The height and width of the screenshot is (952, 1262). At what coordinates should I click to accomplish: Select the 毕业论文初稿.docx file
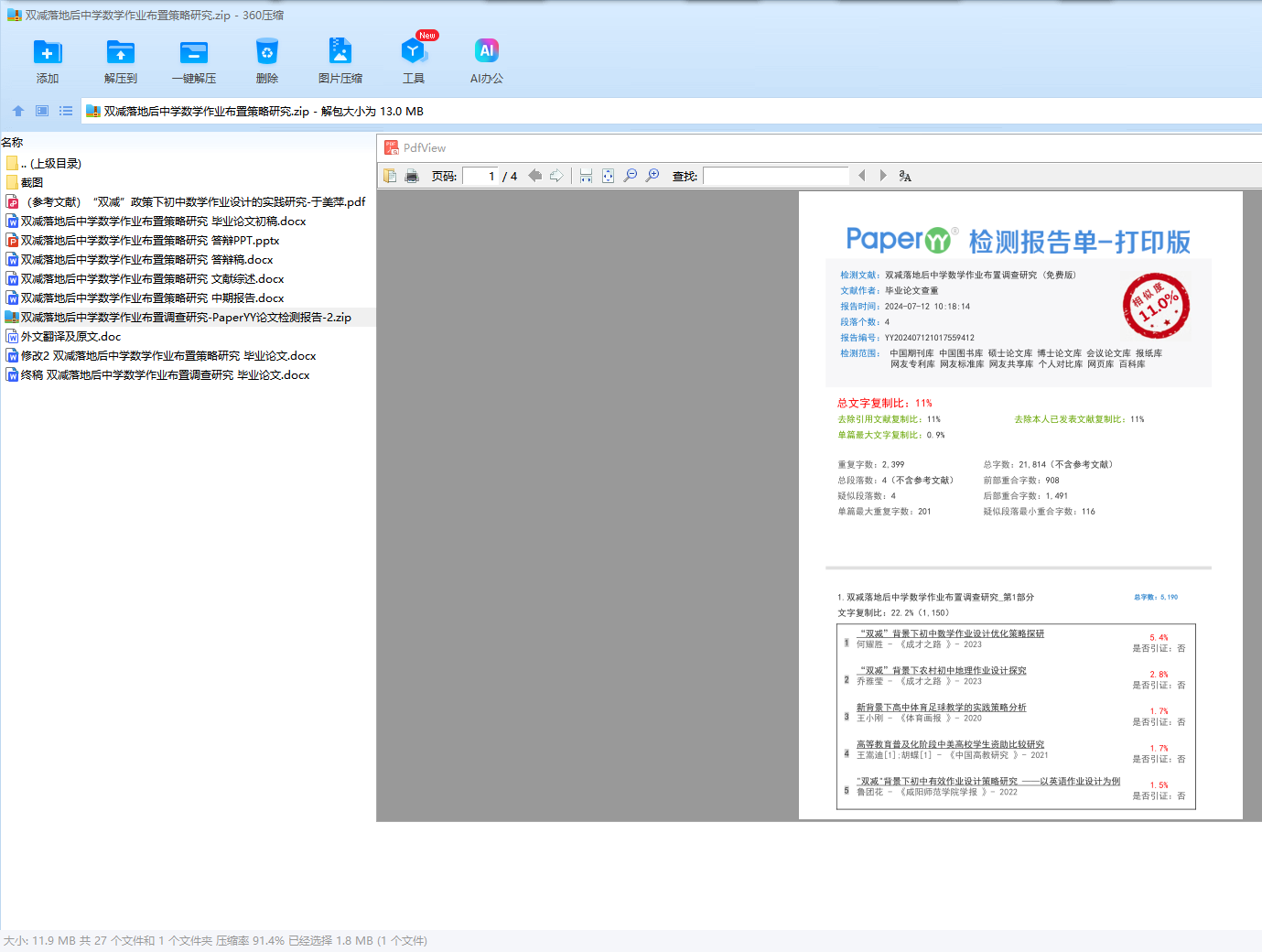click(x=156, y=222)
